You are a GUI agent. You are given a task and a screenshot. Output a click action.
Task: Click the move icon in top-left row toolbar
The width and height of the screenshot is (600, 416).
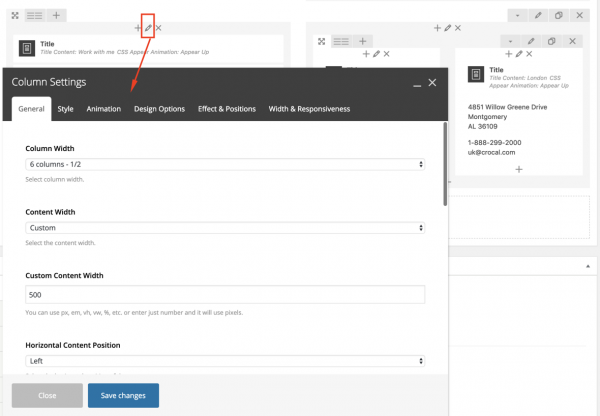click(x=13, y=15)
